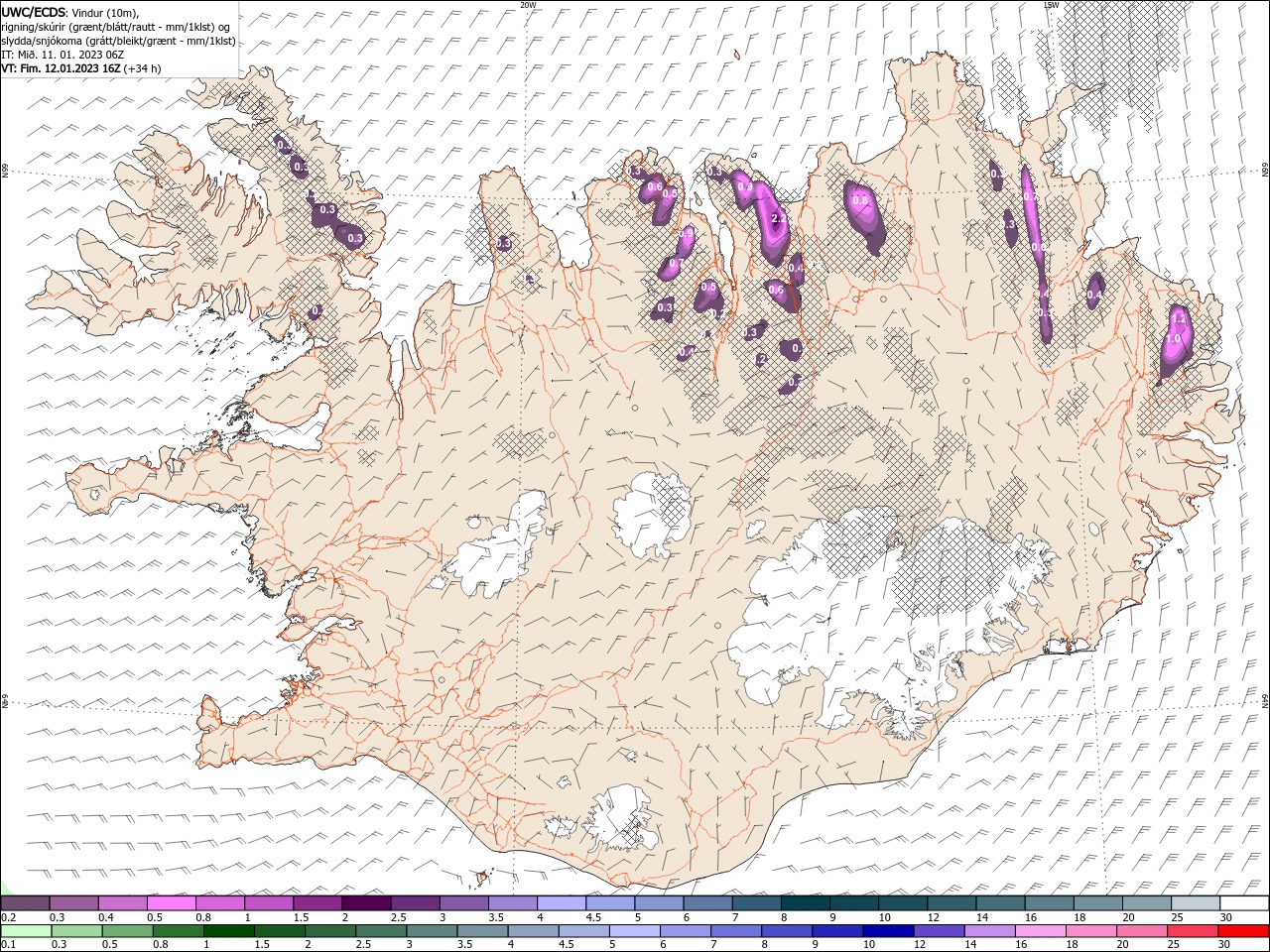Image resolution: width=1270 pixels, height=952 pixels.
Task: Click the bright red swatch ending the rain legend
Action: 1244,931
